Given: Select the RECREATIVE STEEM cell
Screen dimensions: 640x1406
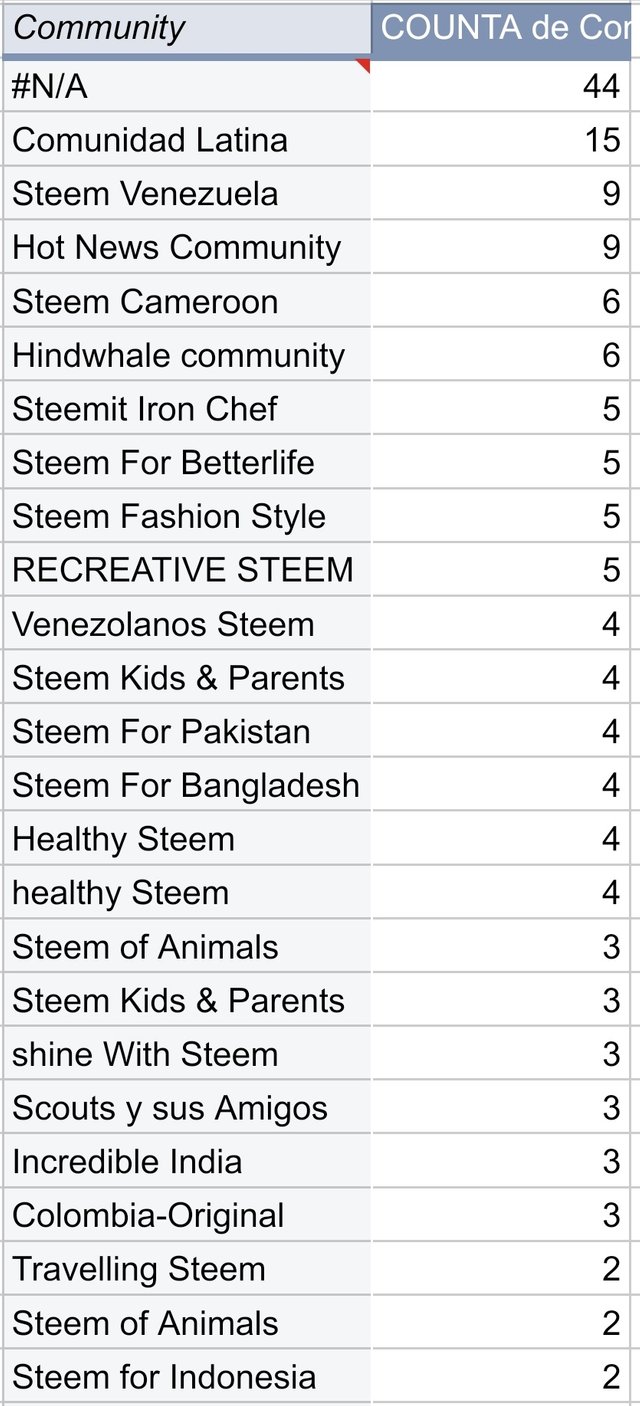Looking at the screenshot, I should (x=186, y=570).
